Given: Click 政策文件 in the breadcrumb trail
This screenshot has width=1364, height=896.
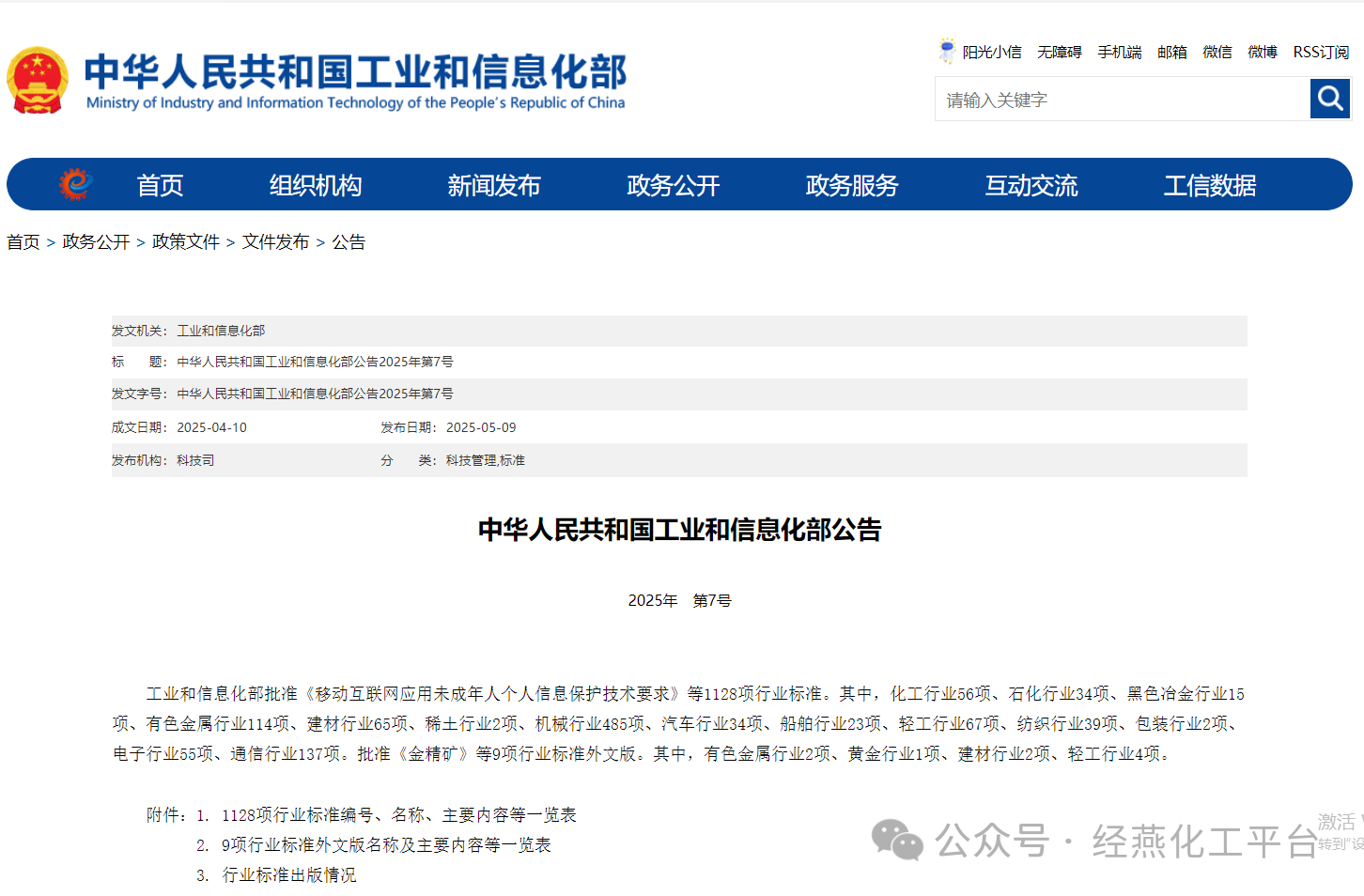Looking at the screenshot, I should click(x=186, y=242).
